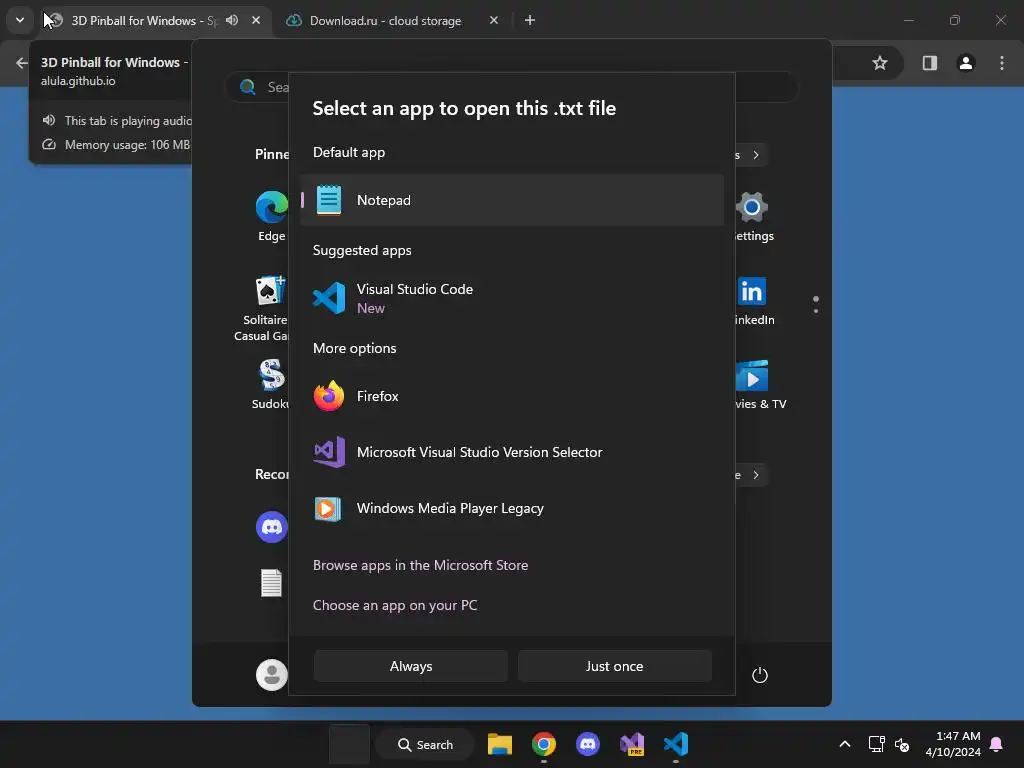Launch Movies & TV pinned app
Viewport: 1024px width, 768px height.
[x=758, y=384]
